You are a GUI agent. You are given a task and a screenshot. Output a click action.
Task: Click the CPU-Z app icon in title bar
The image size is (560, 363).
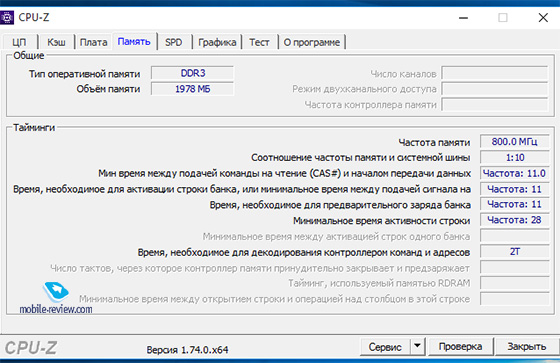tap(6, 17)
